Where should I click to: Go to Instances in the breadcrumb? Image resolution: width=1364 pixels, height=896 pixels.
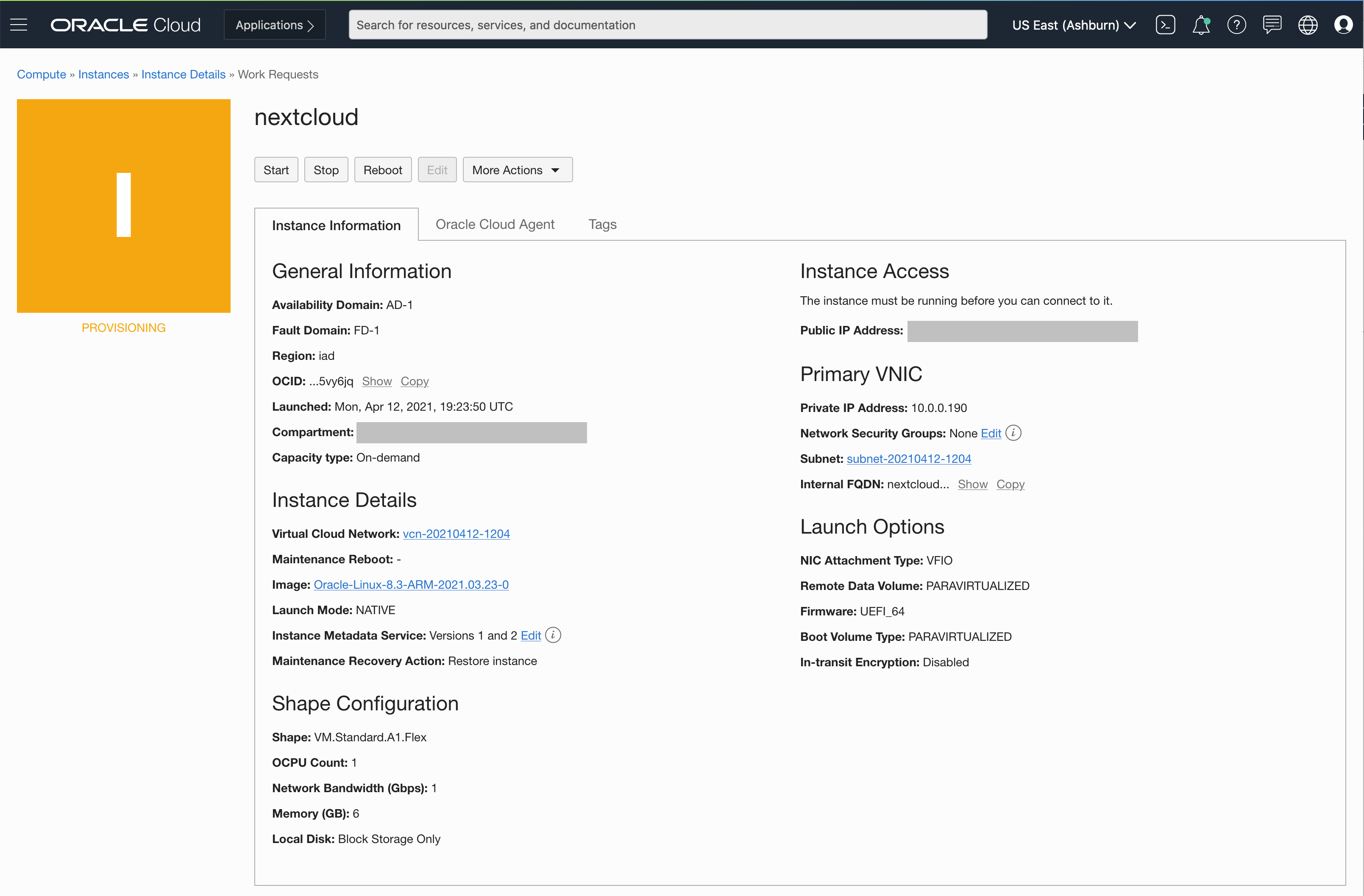pos(103,75)
